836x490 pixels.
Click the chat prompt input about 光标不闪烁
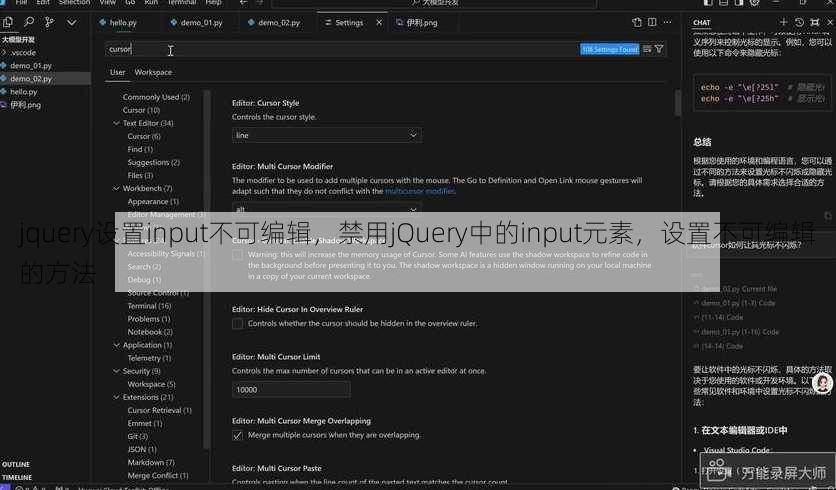pos(760,245)
